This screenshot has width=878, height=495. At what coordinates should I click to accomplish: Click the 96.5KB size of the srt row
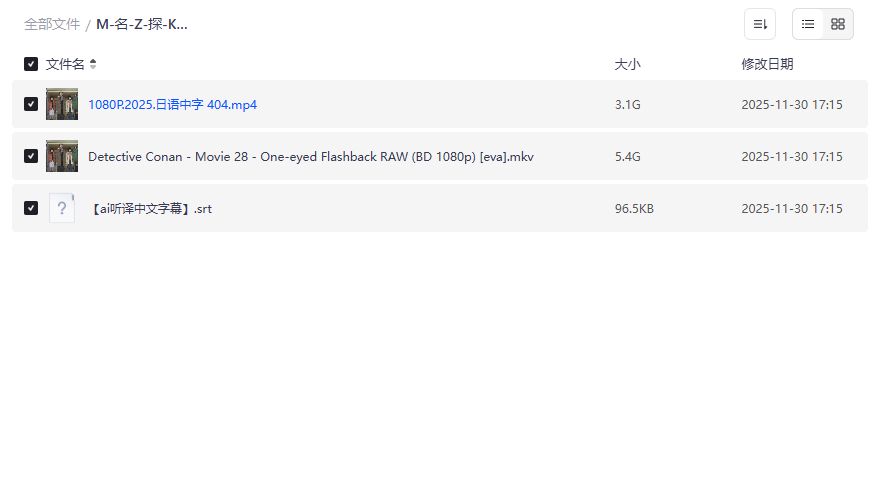634,209
